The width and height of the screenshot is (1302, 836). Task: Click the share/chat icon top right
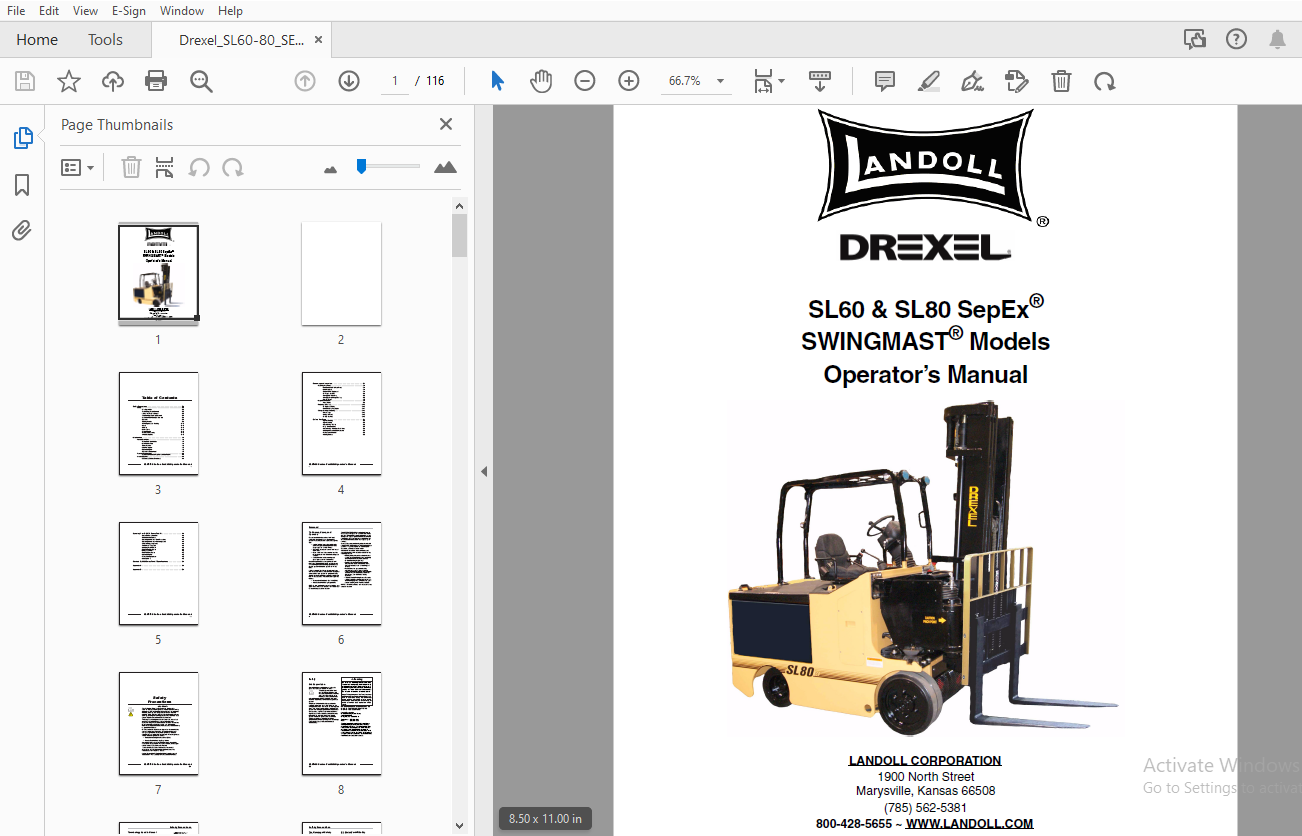pyautogui.click(x=1194, y=40)
